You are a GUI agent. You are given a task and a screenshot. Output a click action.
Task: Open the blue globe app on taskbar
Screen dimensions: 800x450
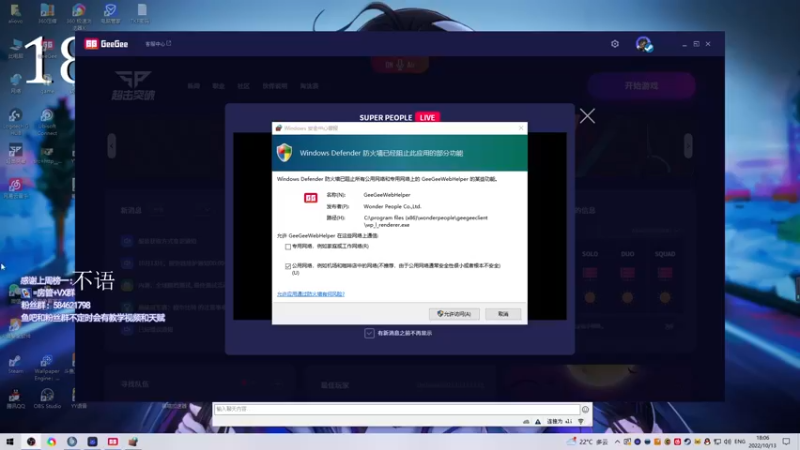[72, 441]
